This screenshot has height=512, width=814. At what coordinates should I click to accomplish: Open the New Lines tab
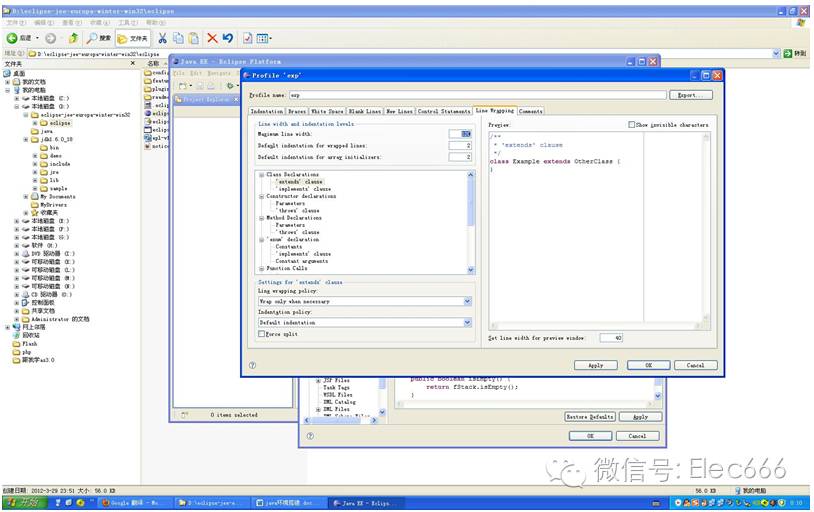(399, 111)
